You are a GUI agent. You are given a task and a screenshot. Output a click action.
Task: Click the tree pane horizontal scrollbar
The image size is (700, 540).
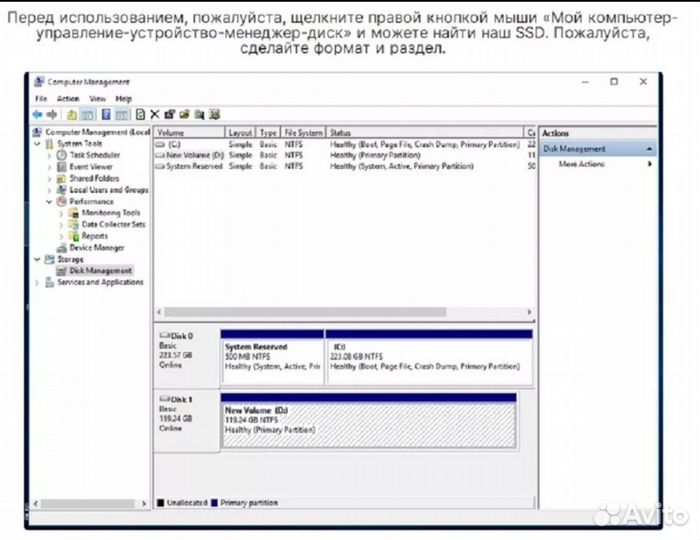(88, 503)
